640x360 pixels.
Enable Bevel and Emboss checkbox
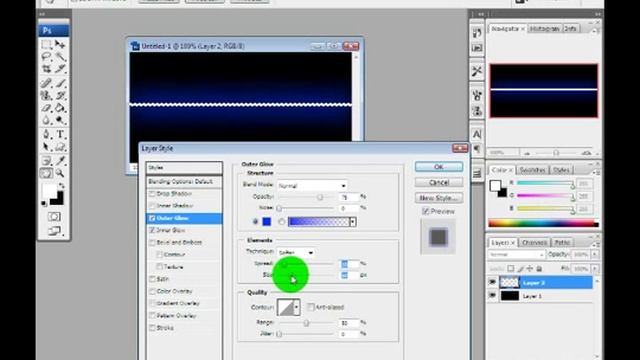point(152,242)
